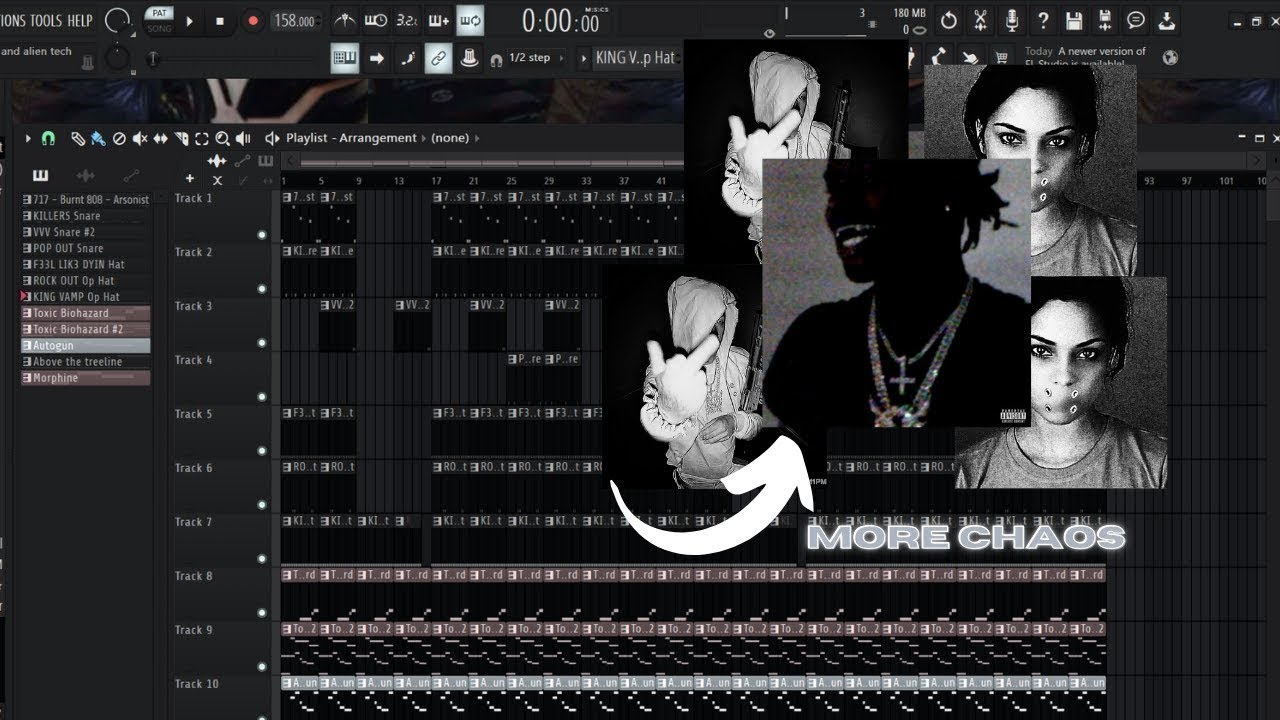Select the Mute tool in playlist
Viewport: 1280px width, 720px height.
(x=140, y=138)
